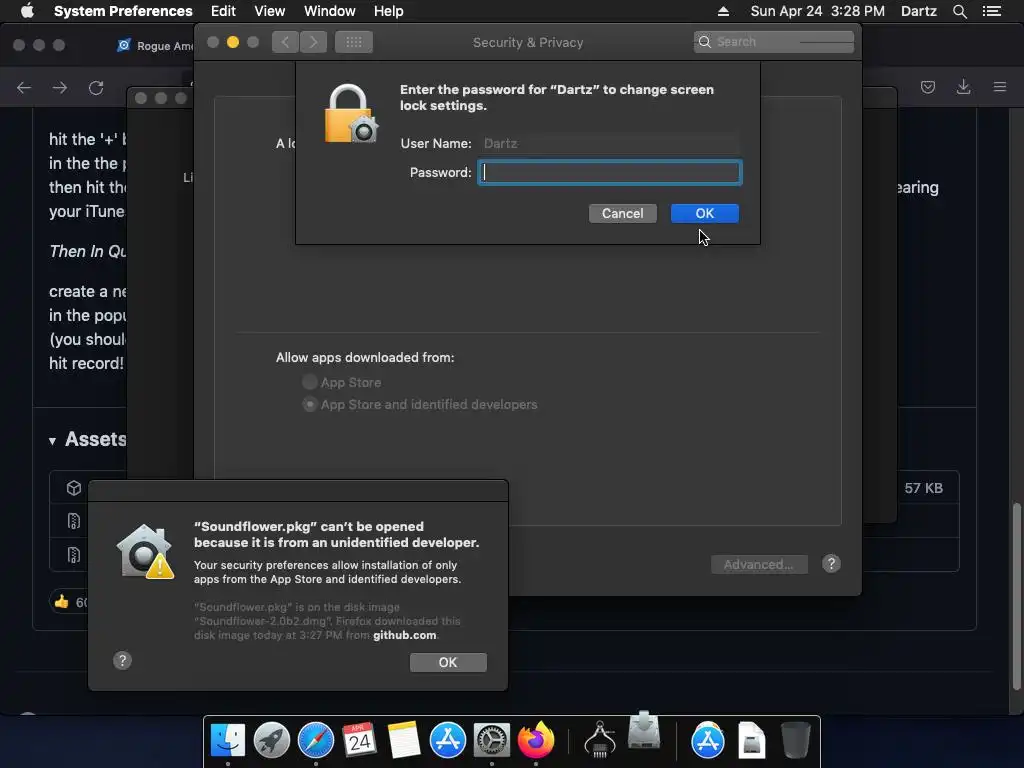Click the thumbs up reaction button
1024x768 pixels.
(68, 601)
